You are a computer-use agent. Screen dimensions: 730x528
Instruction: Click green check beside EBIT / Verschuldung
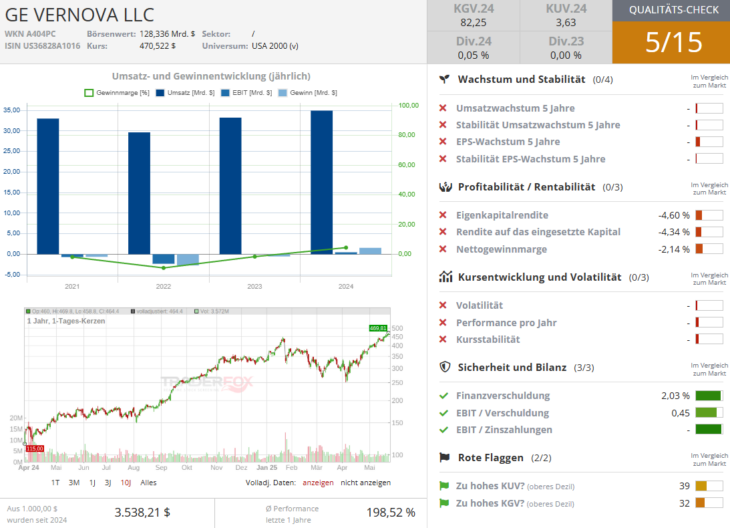[444, 413]
